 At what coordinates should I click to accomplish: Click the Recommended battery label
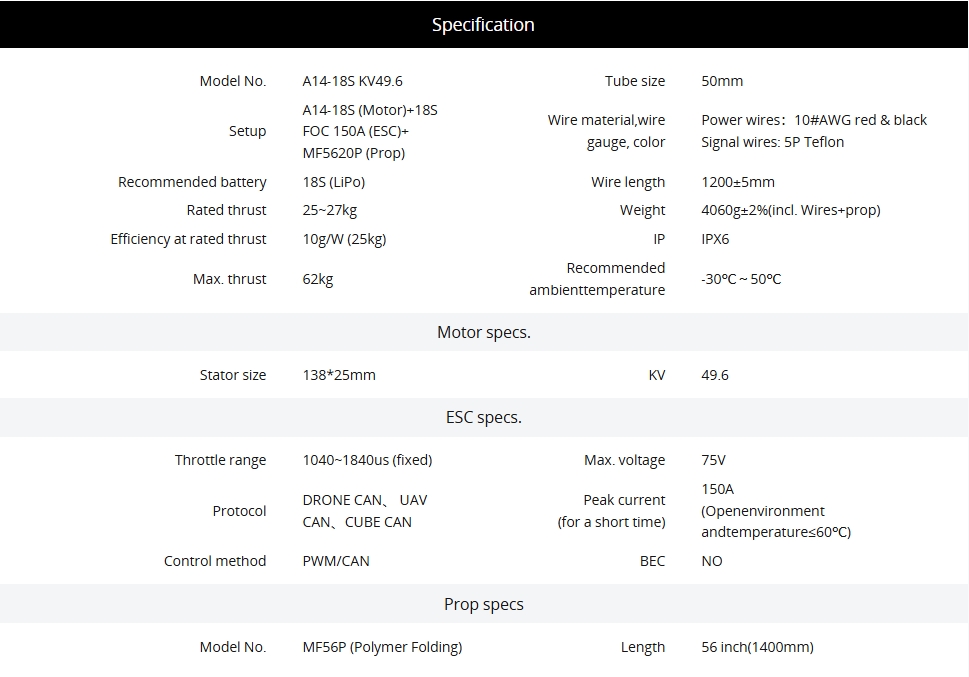click(192, 182)
